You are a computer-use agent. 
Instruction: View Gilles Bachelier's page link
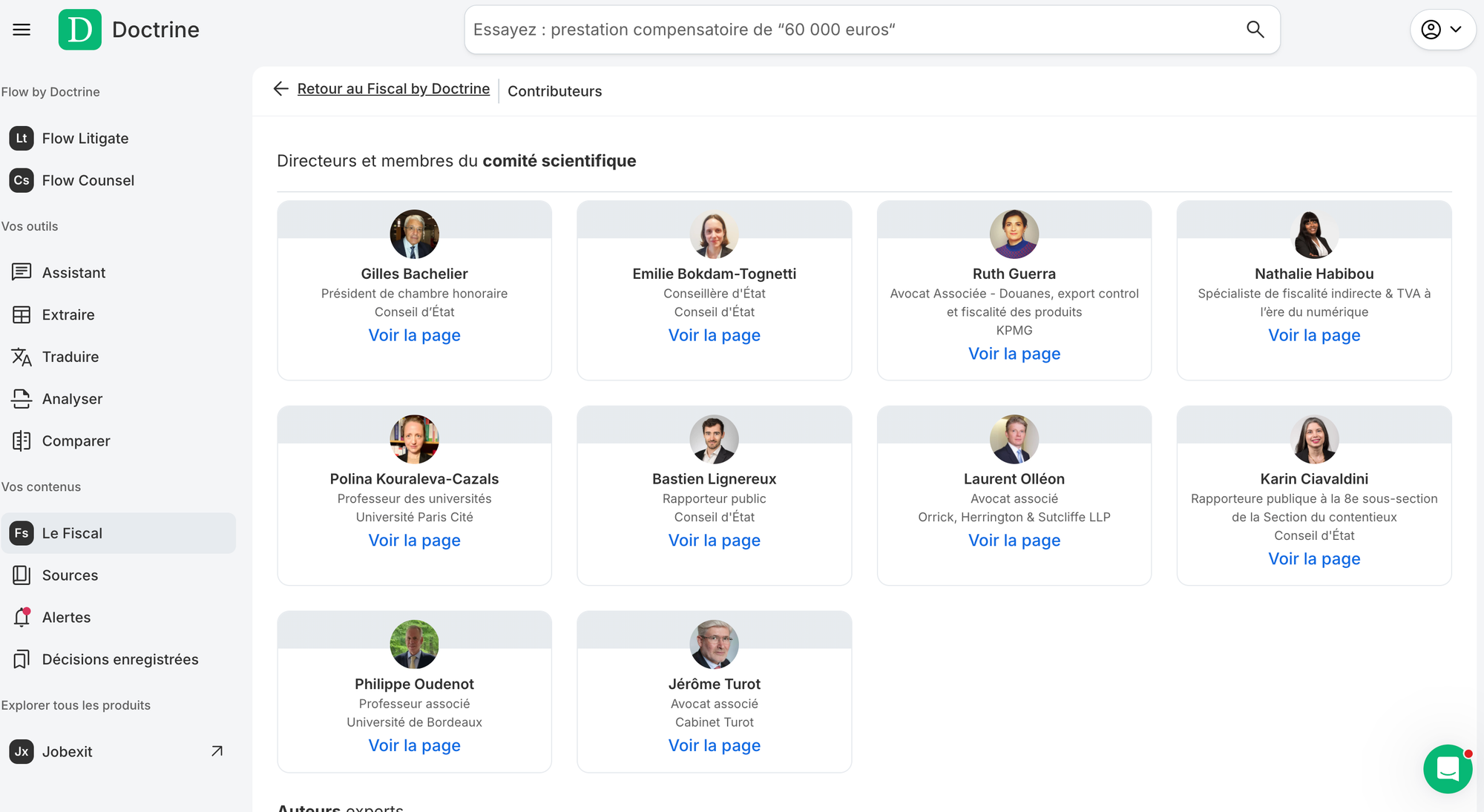click(x=414, y=335)
